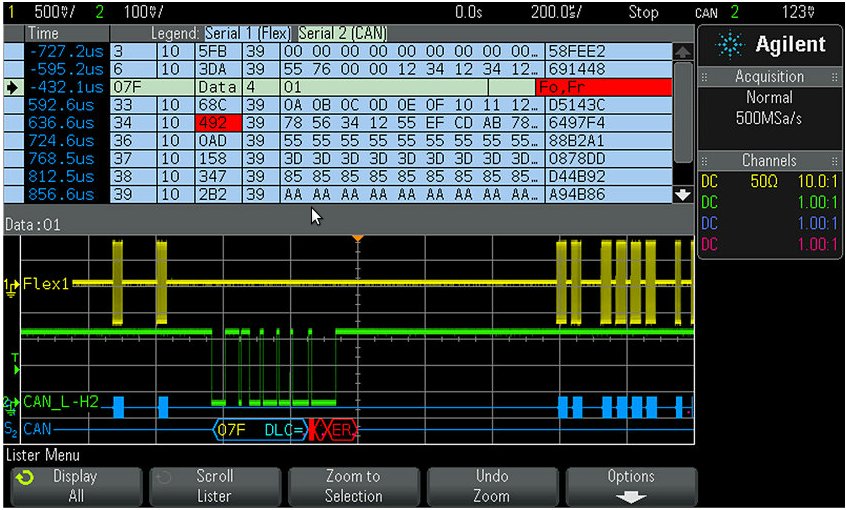Image resolution: width=846 pixels, height=510 pixels.
Task: Click the Data:01 readout line
Action: pyautogui.click(x=33, y=225)
